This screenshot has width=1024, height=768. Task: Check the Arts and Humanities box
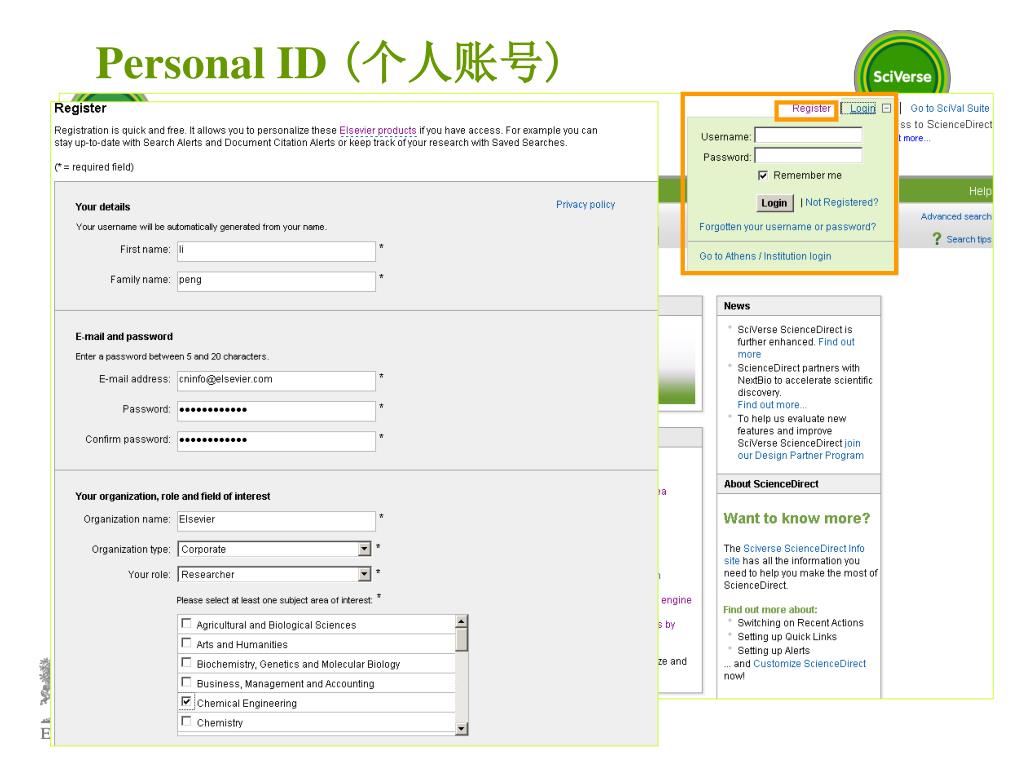187,643
